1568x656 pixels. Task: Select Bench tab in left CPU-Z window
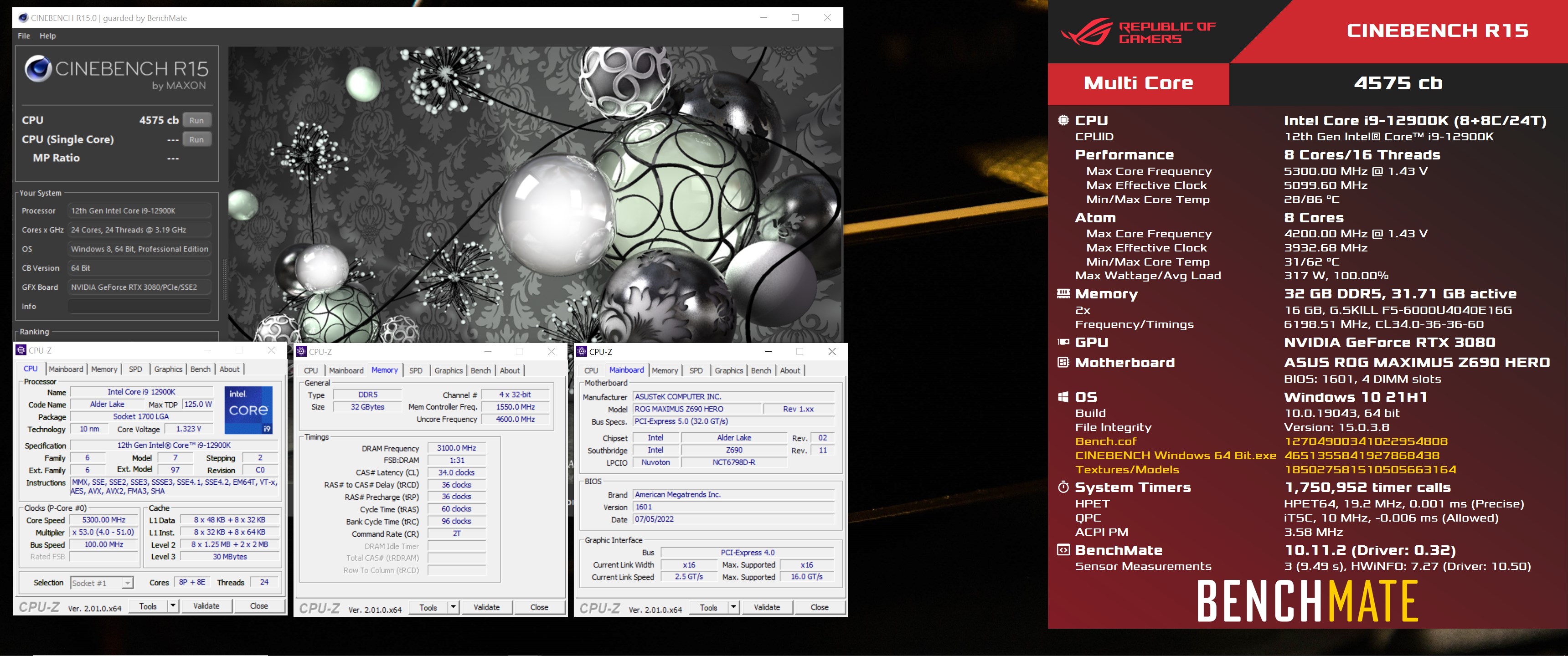coord(200,369)
